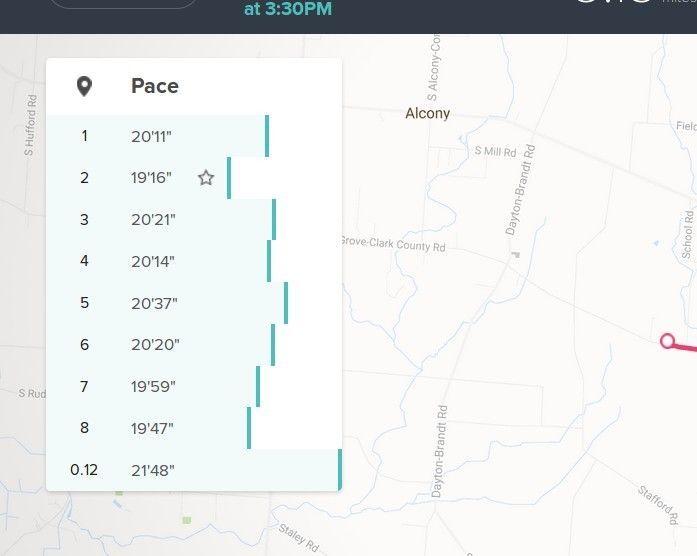This screenshot has height=556, width=697.
Task: Click the pace bar marker for mile 5
Action: tap(286, 303)
